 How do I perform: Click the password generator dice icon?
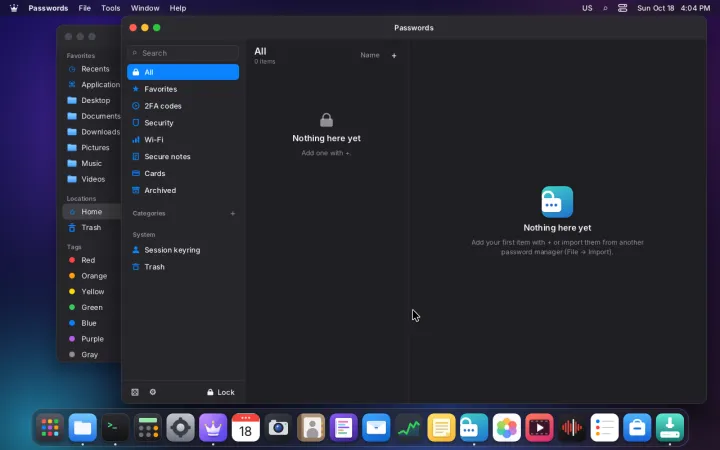coord(135,392)
